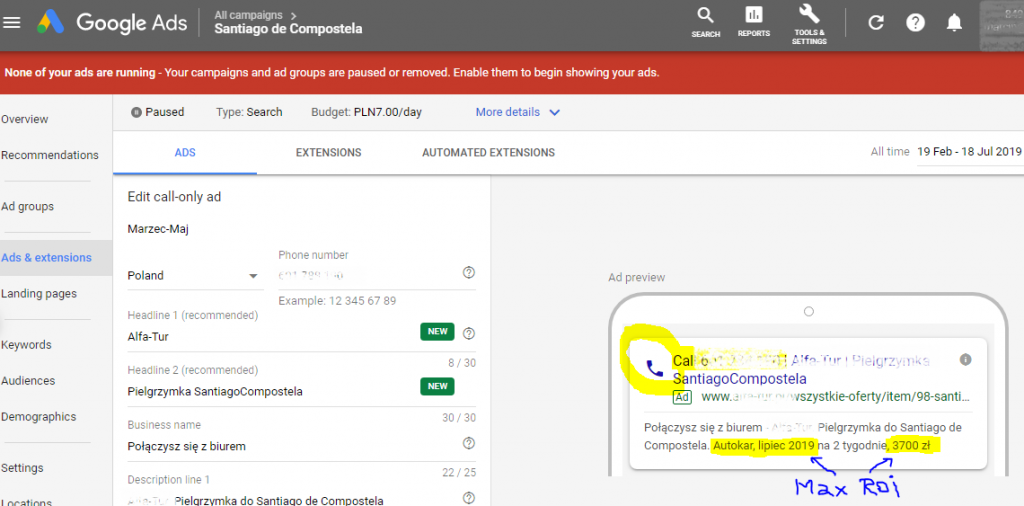Click NEW badge beside Headline 2
Screen dimensions: 1024x506
(x=437, y=387)
